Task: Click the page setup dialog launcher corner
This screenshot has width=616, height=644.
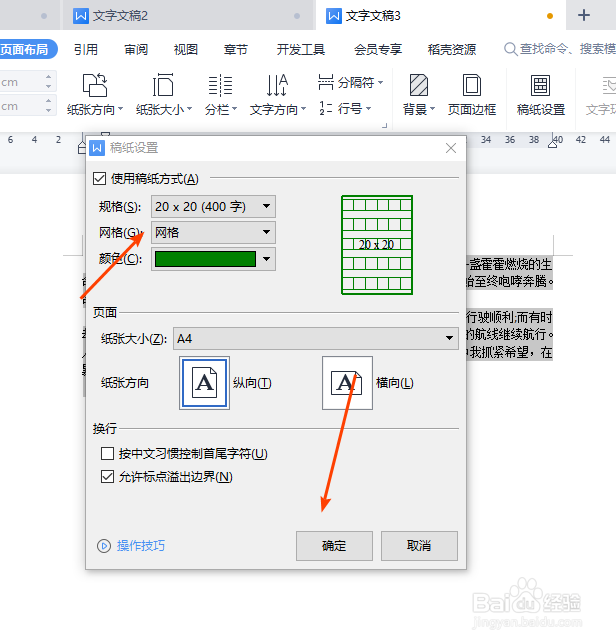Action: pyautogui.click(x=385, y=126)
